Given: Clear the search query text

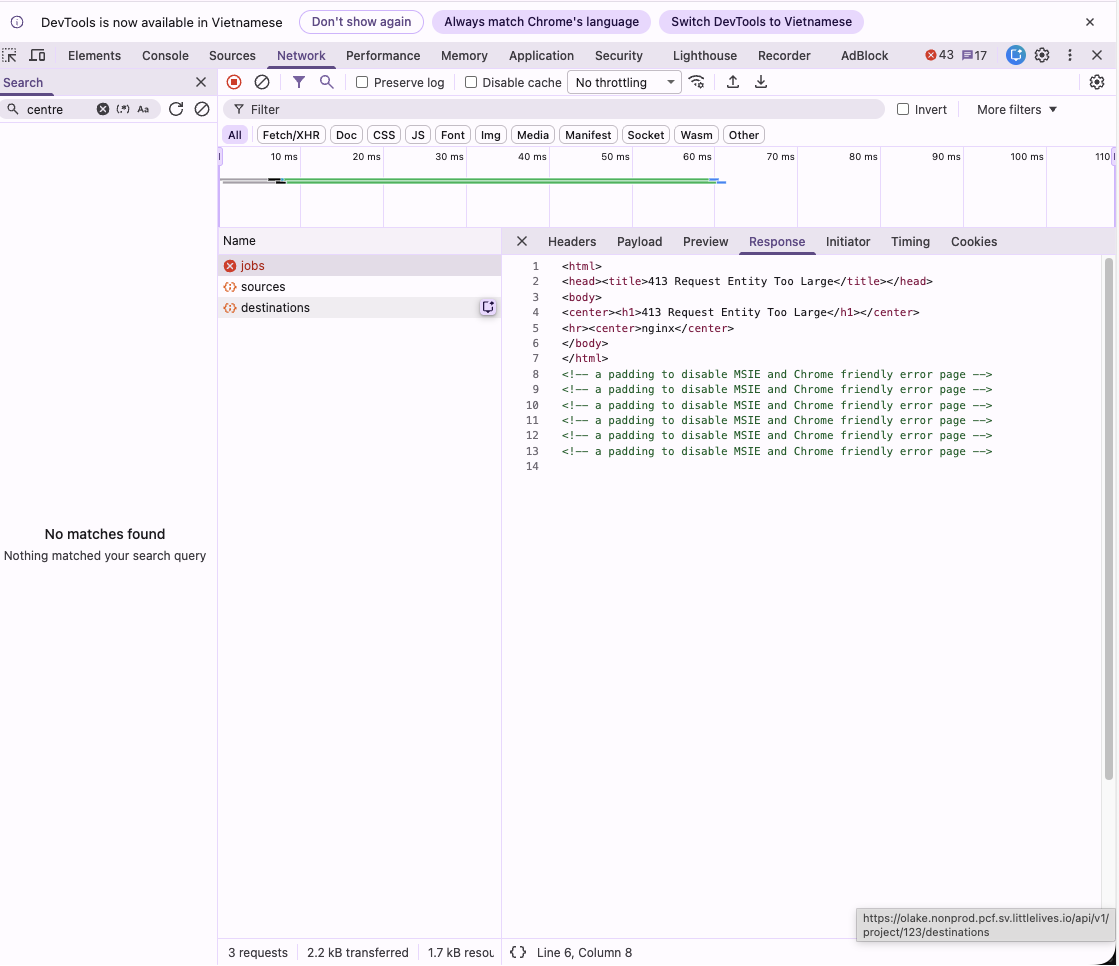Looking at the screenshot, I should (103, 109).
